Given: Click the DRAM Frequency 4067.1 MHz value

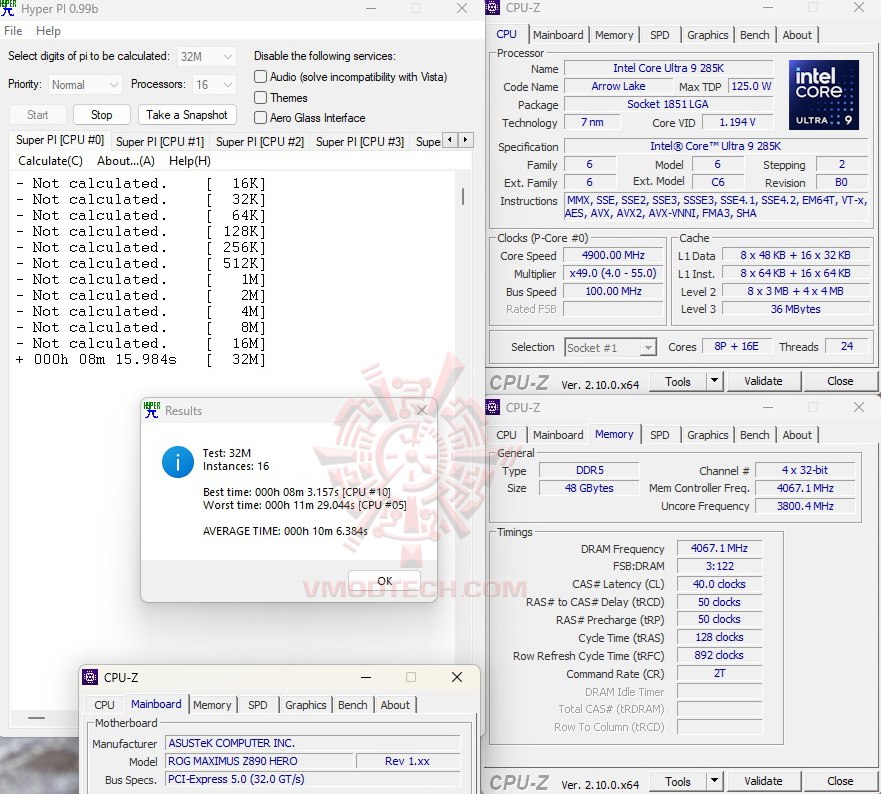Looking at the screenshot, I should (719, 548).
